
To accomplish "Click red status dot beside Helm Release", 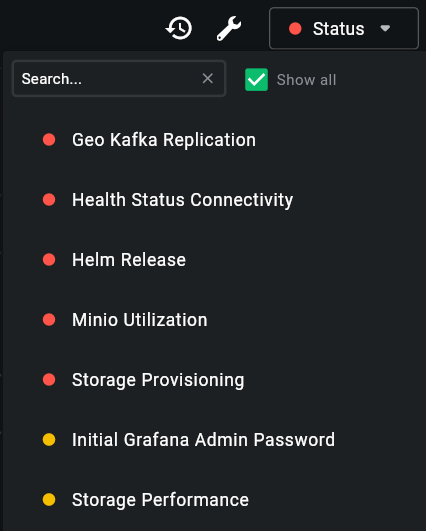I will pyautogui.click(x=49, y=260).
